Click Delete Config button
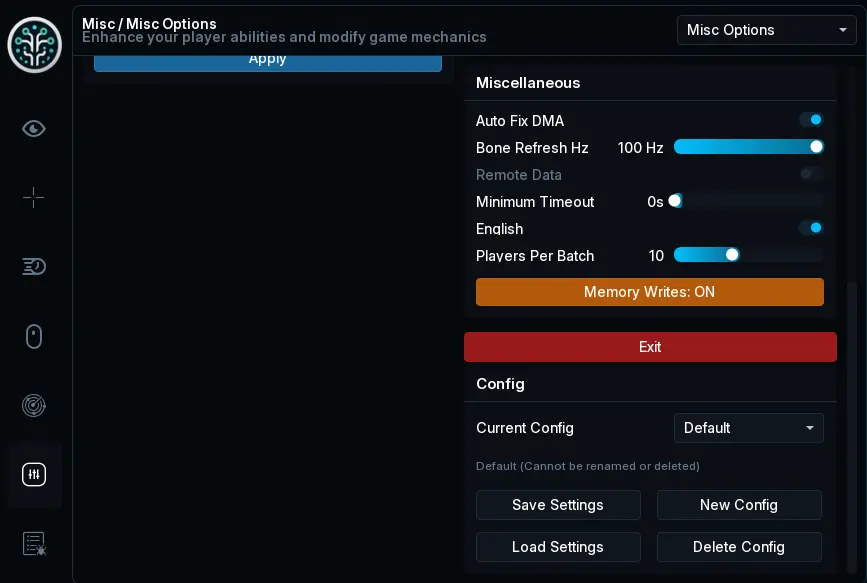This screenshot has height=583, width=867. (739, 547)
